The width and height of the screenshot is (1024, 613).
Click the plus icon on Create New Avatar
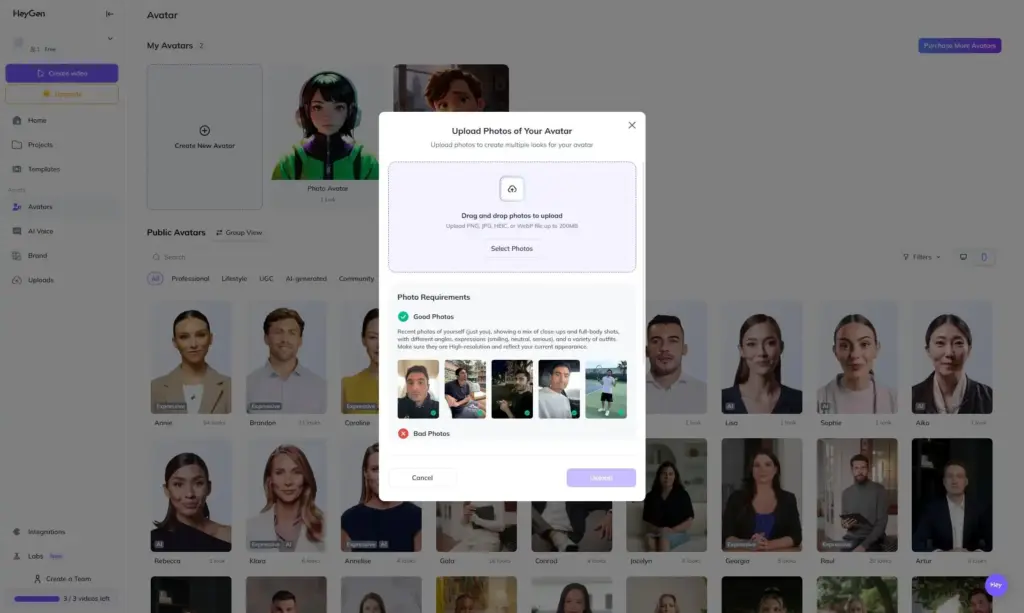(x=204, y=131)
